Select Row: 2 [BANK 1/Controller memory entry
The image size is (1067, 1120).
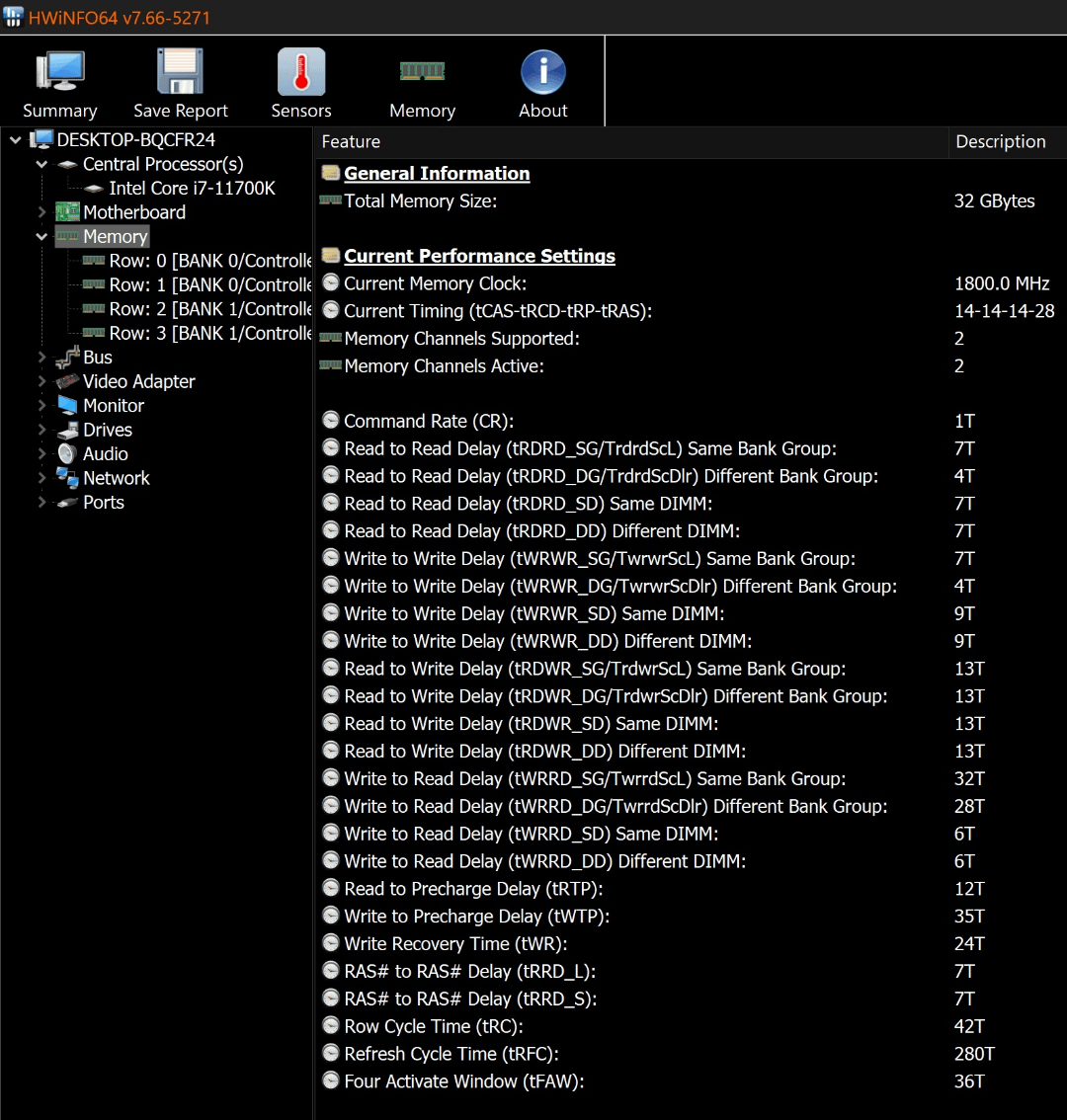pos(210,309)
